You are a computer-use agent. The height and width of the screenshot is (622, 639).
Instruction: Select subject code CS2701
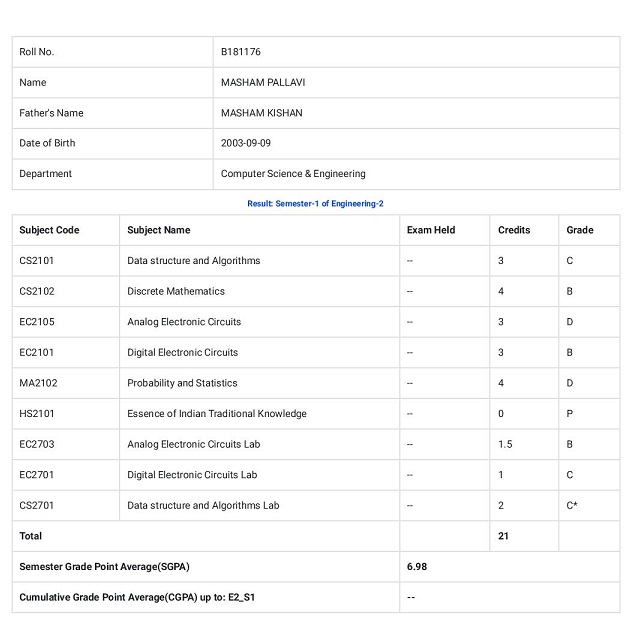[x=37, y=505]
